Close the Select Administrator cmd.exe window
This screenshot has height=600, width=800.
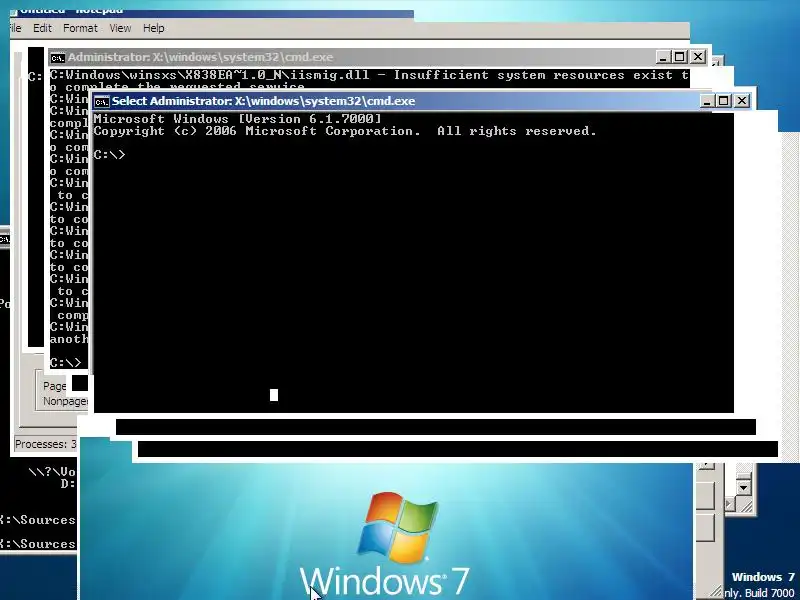point(741,101)
